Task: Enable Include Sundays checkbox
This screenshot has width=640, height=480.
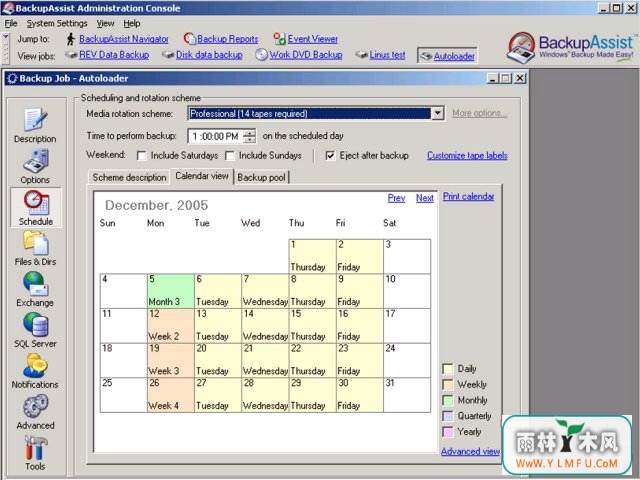Action: point(230,156)
